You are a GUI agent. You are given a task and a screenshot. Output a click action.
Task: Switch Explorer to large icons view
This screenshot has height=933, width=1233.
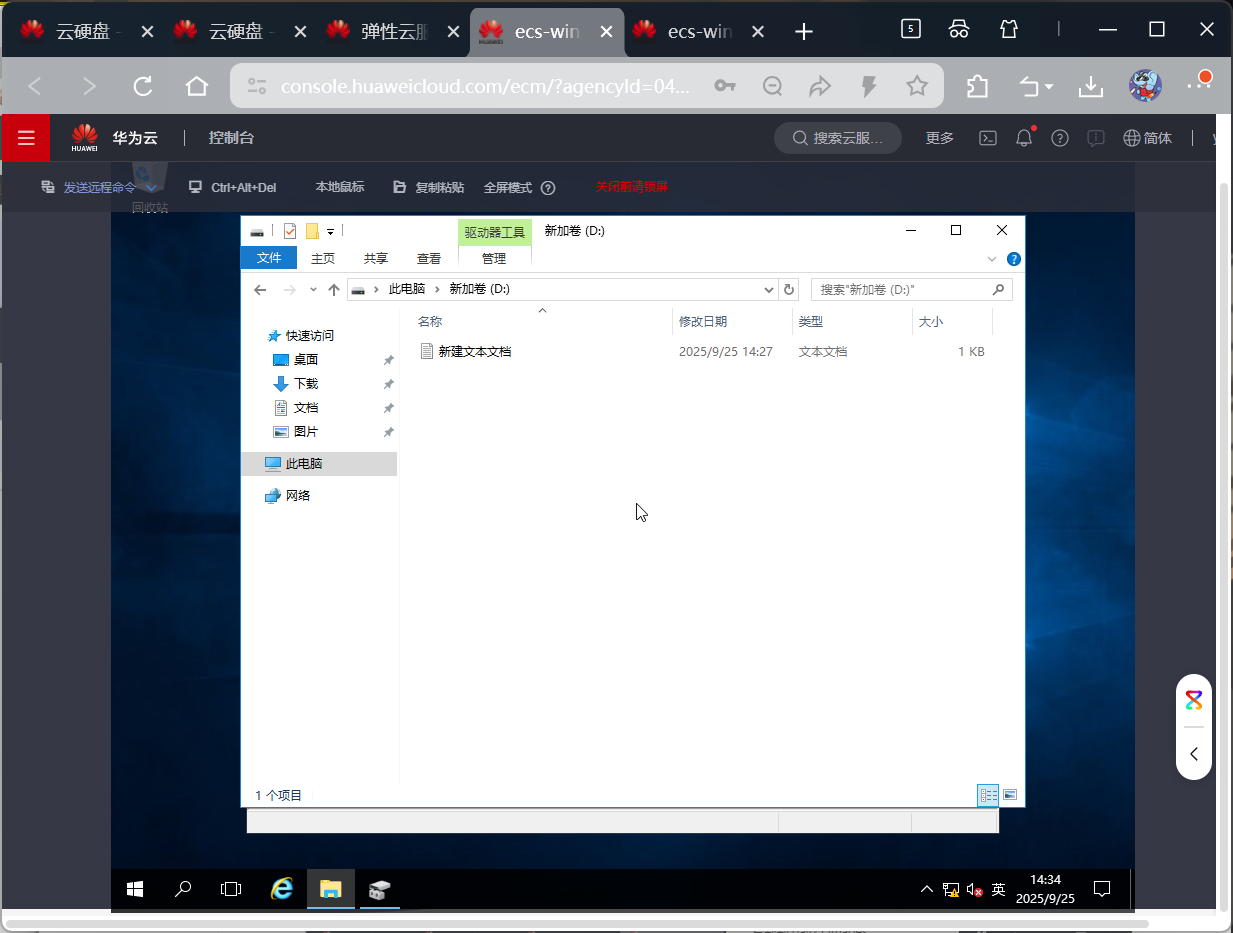[x=1010, y=795]
